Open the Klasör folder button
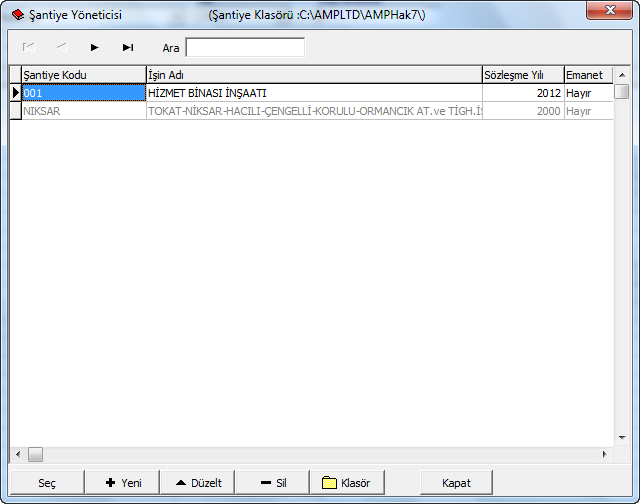The height and width of the screenshot is (504, 640). click(x=347, y=483)
